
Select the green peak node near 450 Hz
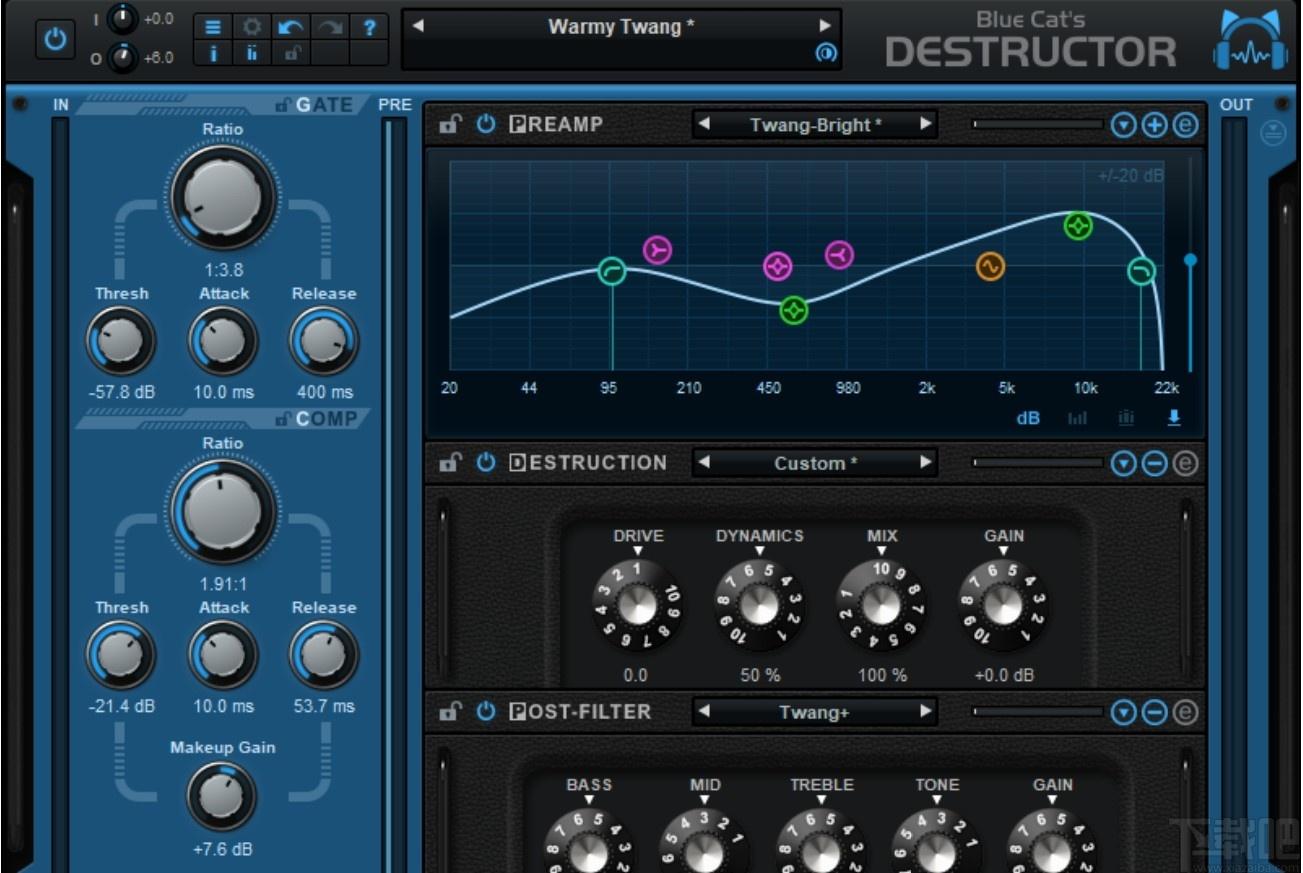coord(794,311)
